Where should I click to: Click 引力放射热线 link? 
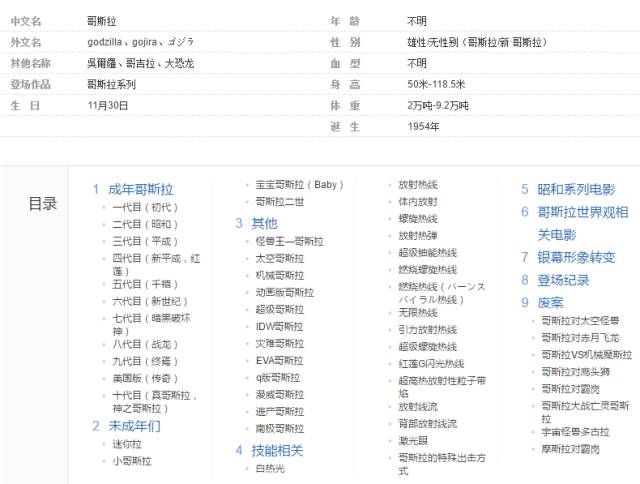coord(428,330)
